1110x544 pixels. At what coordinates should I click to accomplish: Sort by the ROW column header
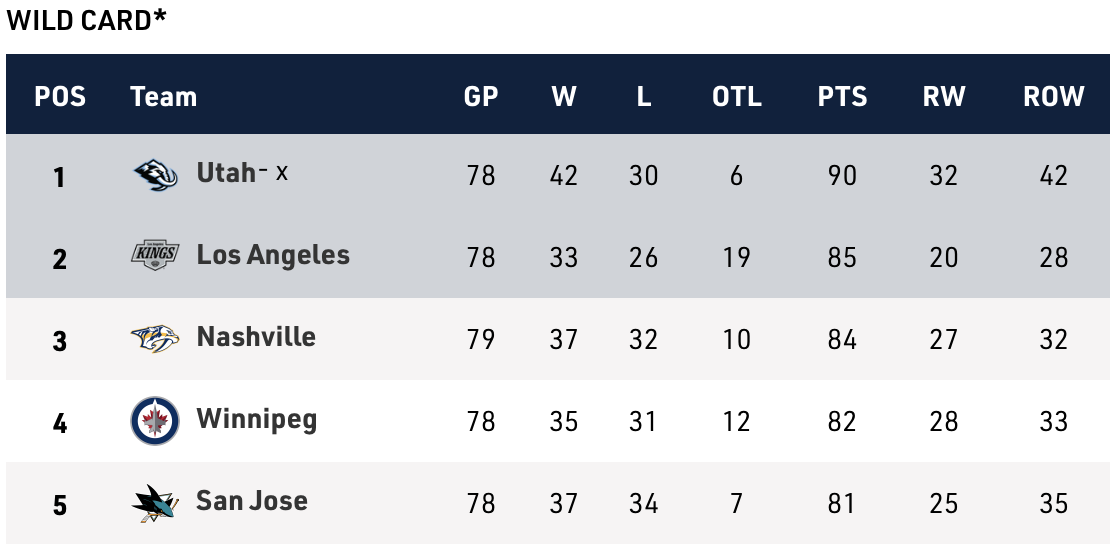point(1053,96)
